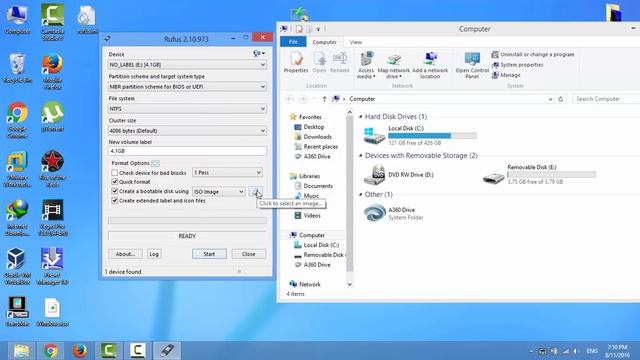Open uTorrent desktop shortcut
Viewport: 640px width, 360px height.
(x=52, y=116)
